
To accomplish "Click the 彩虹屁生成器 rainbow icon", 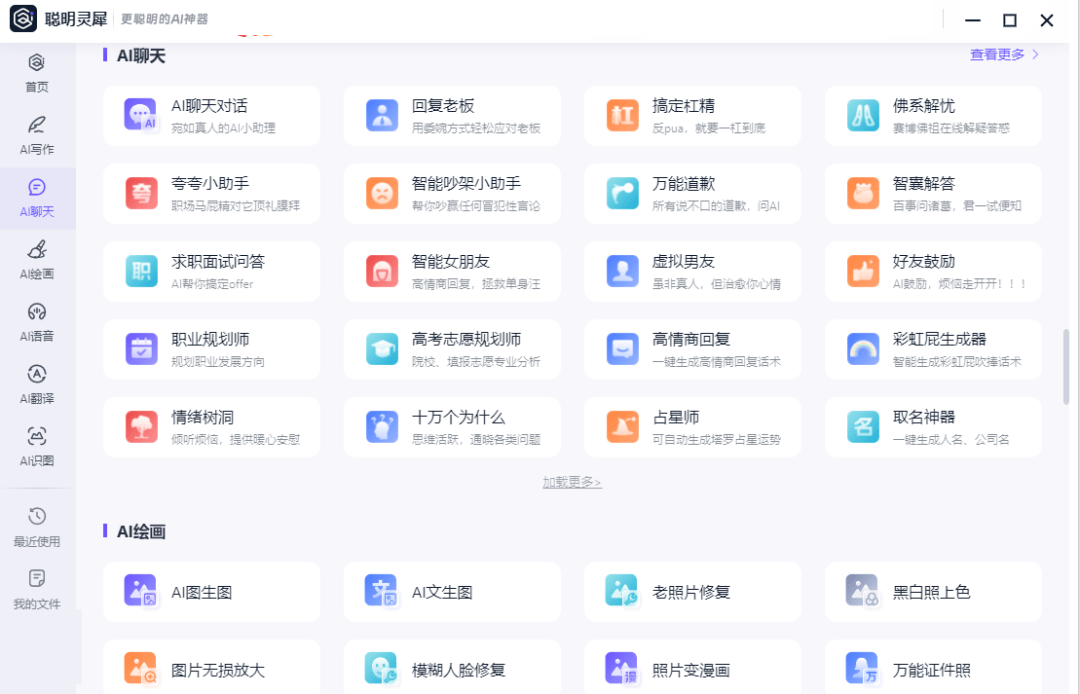I will click(x=862, y=349).
